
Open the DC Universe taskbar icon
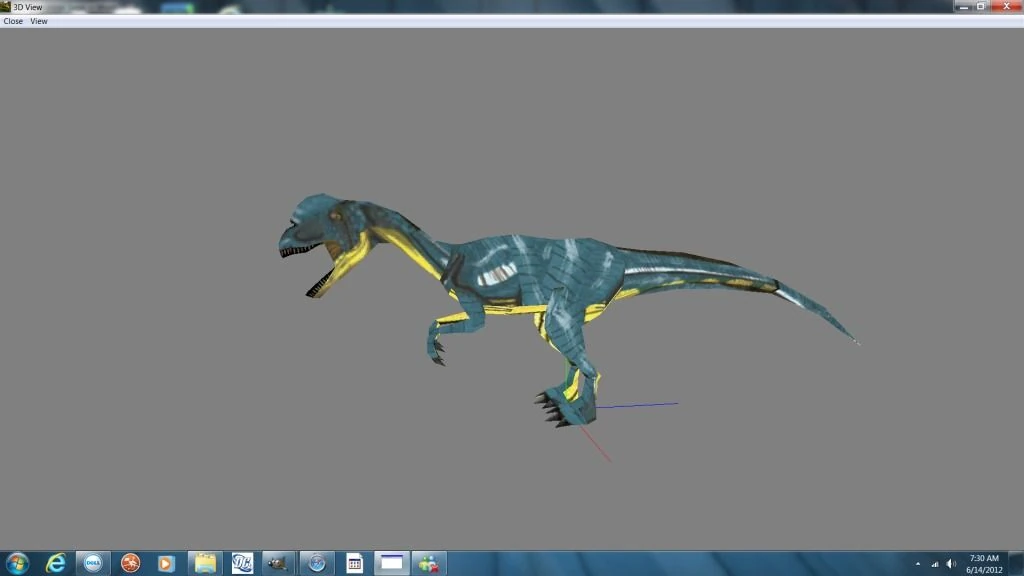242,563
